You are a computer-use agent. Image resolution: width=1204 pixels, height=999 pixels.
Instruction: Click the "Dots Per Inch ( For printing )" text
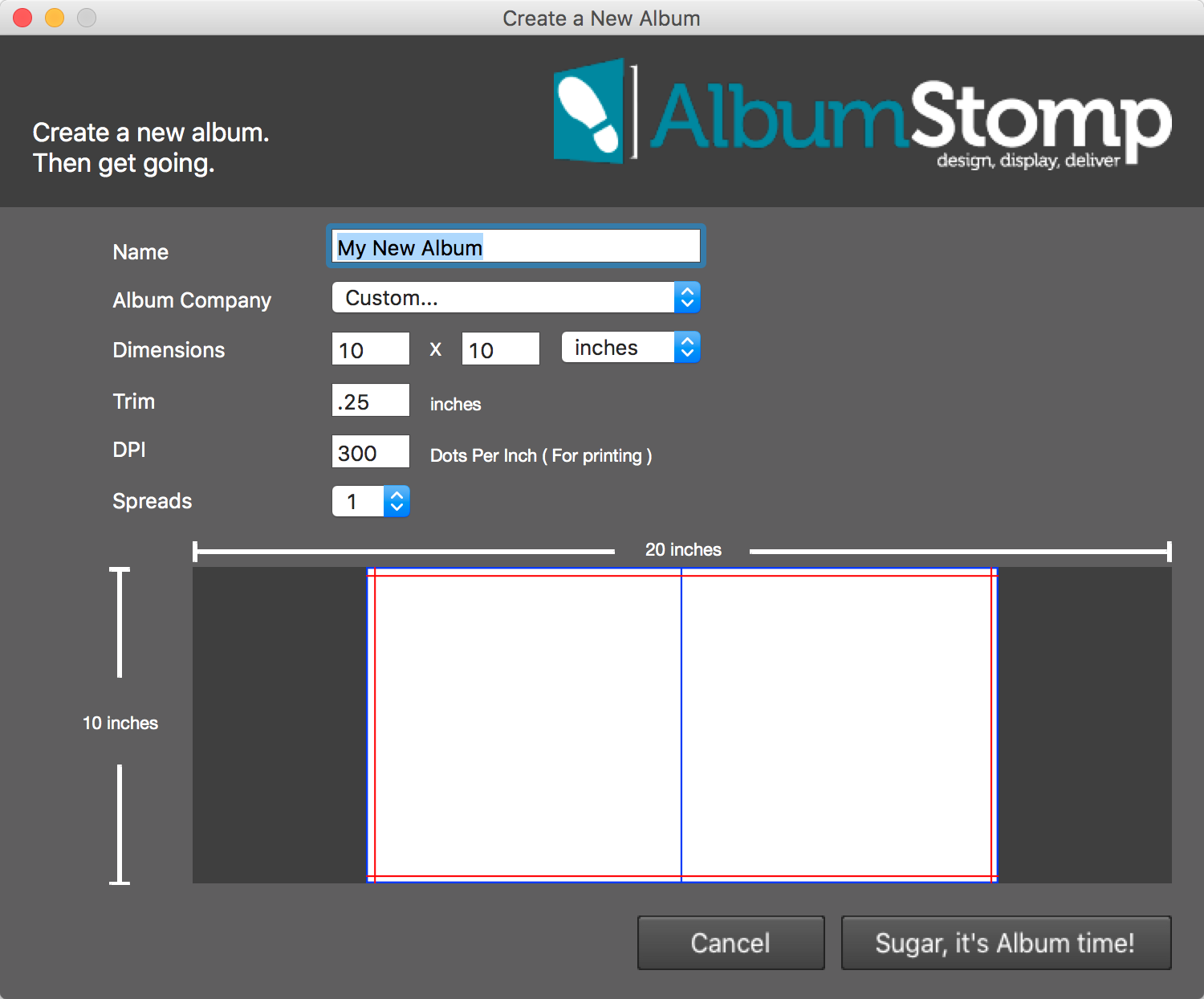541,455
